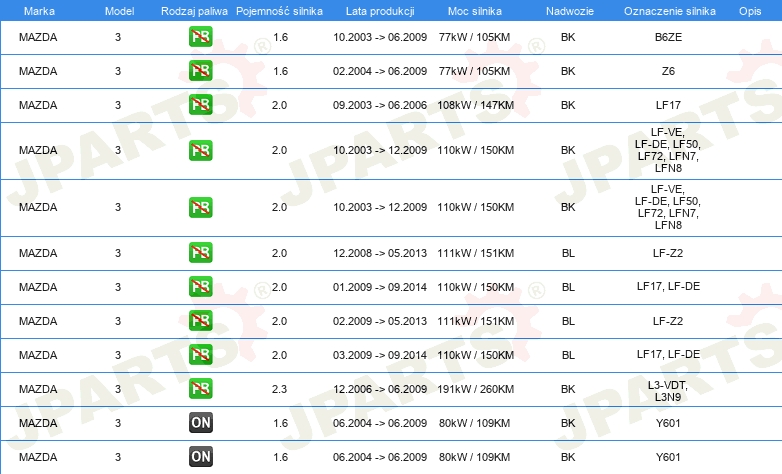Click the power value 108kW / 147KM
782x474 pixels.
pos(475,105)
